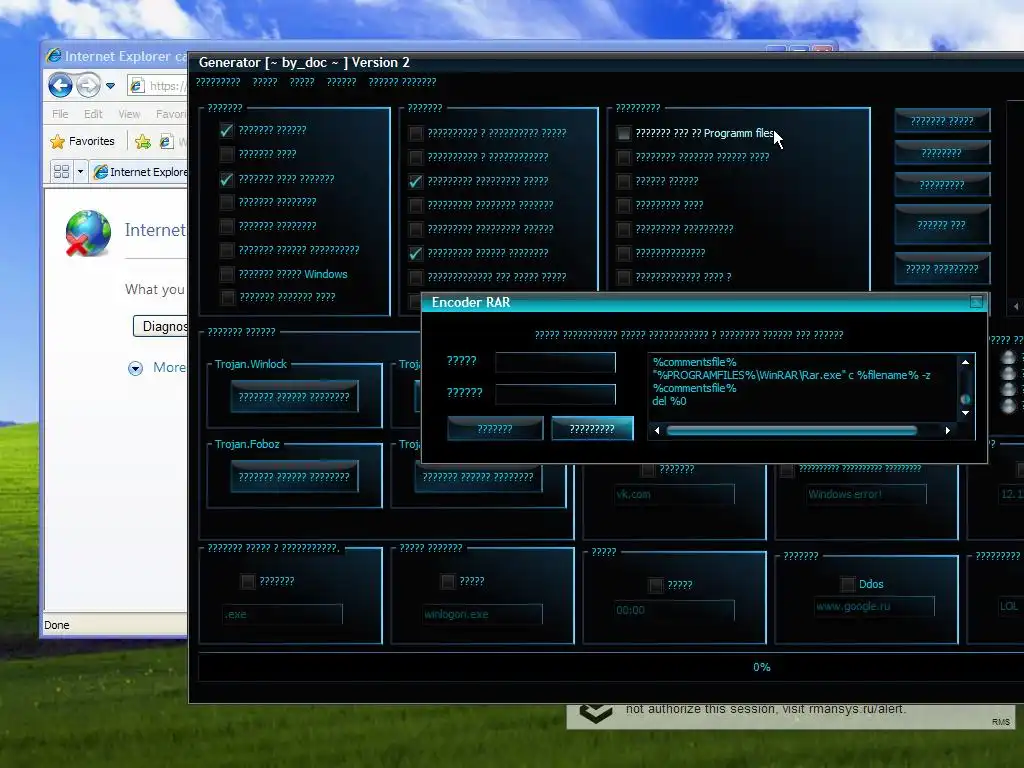The width and height of the screenshot is (1024, 768).
Task: Click scroll-up arrow of Encoder RAR script box
Action: pos(965,362)
